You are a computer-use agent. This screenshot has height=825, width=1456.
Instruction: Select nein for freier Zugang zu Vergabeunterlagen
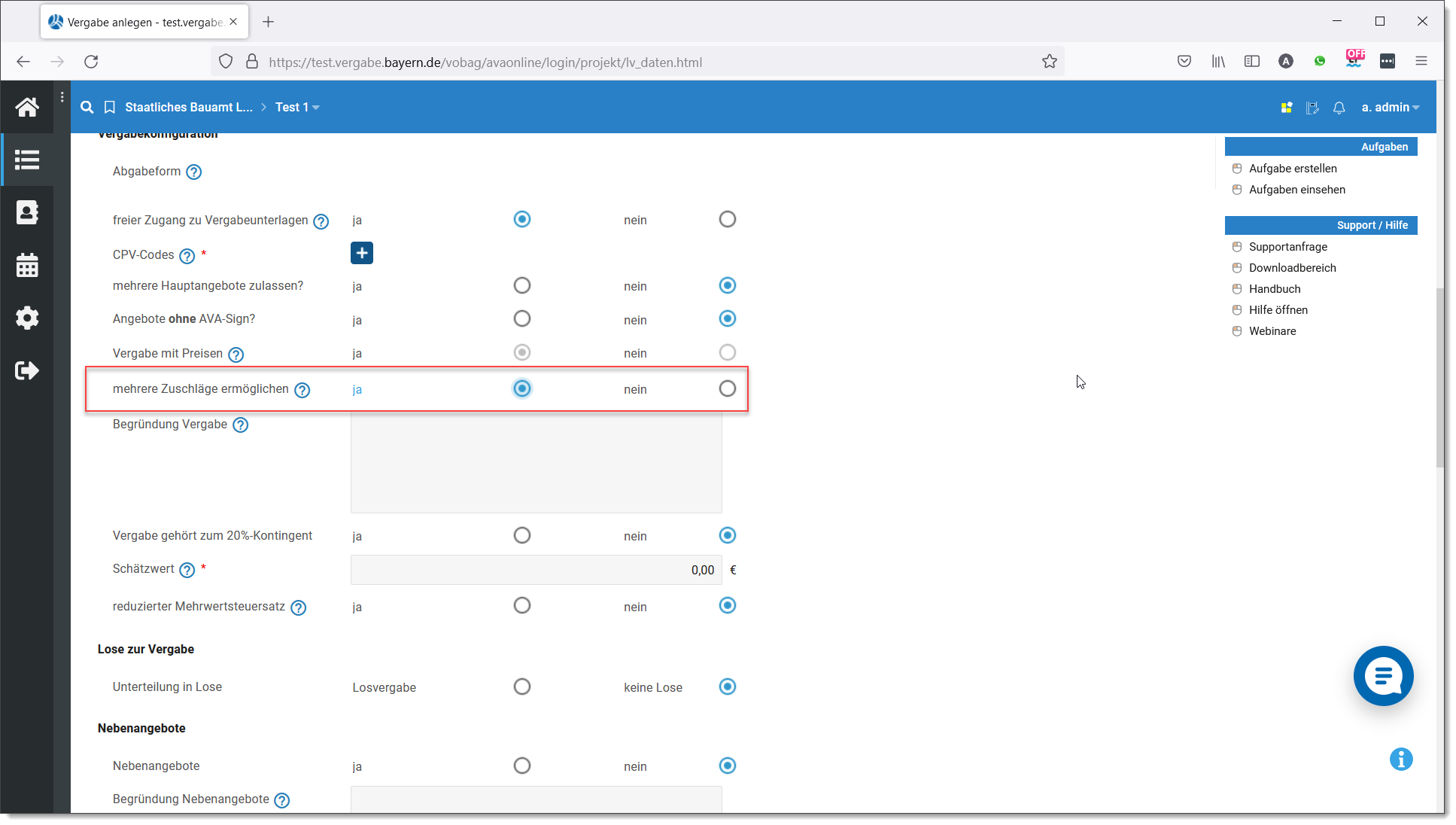click(x=728, y=219)
